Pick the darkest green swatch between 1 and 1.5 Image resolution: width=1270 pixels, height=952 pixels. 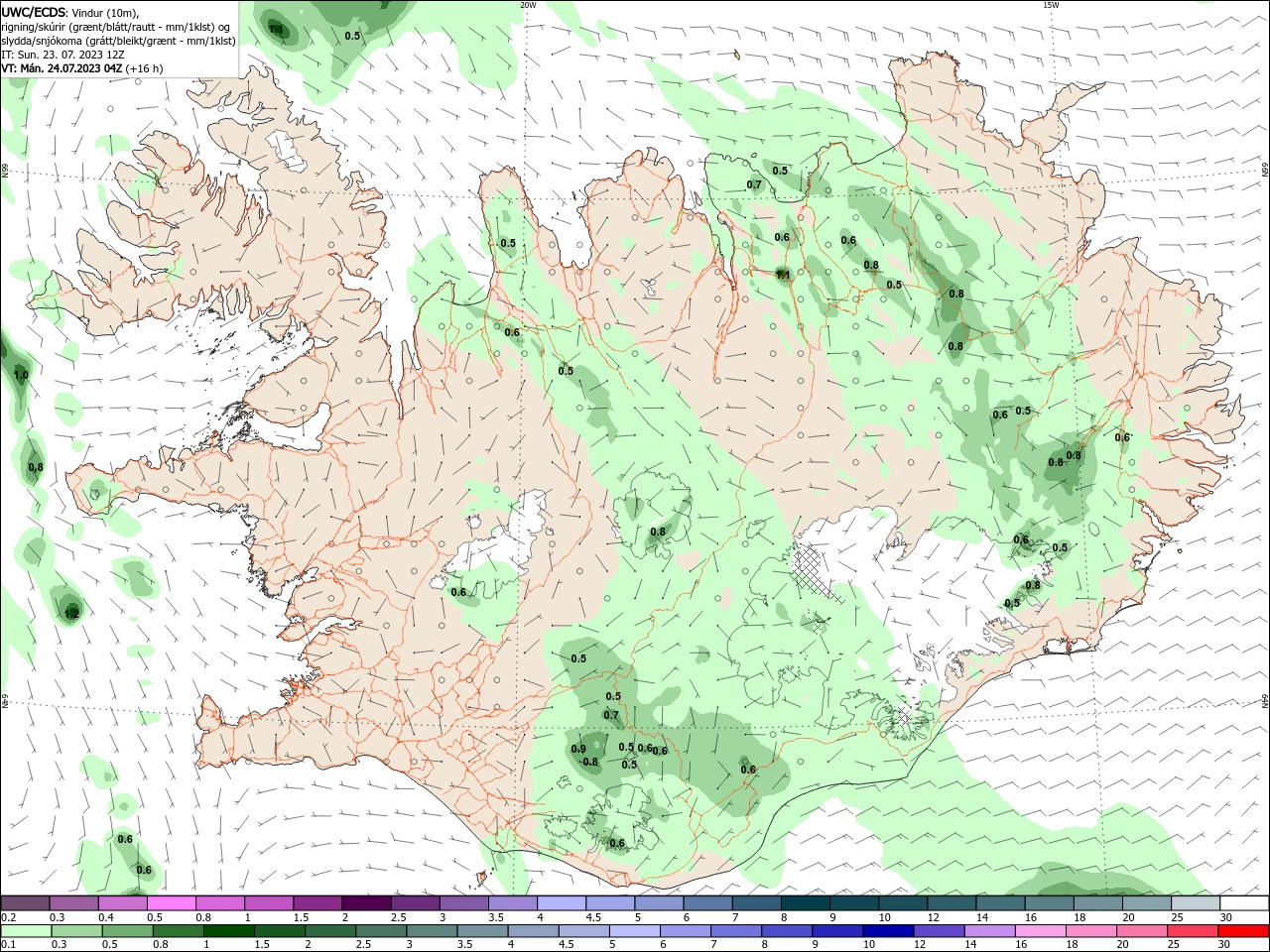(x=228, y=931)
